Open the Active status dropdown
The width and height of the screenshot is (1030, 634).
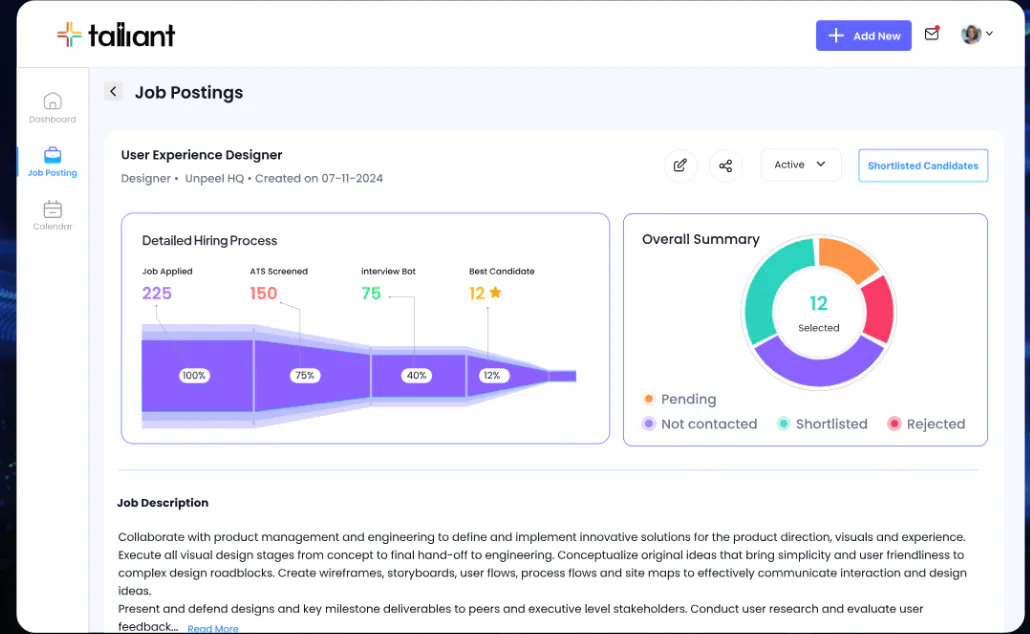pyautogui.click(x=800, y=165)
